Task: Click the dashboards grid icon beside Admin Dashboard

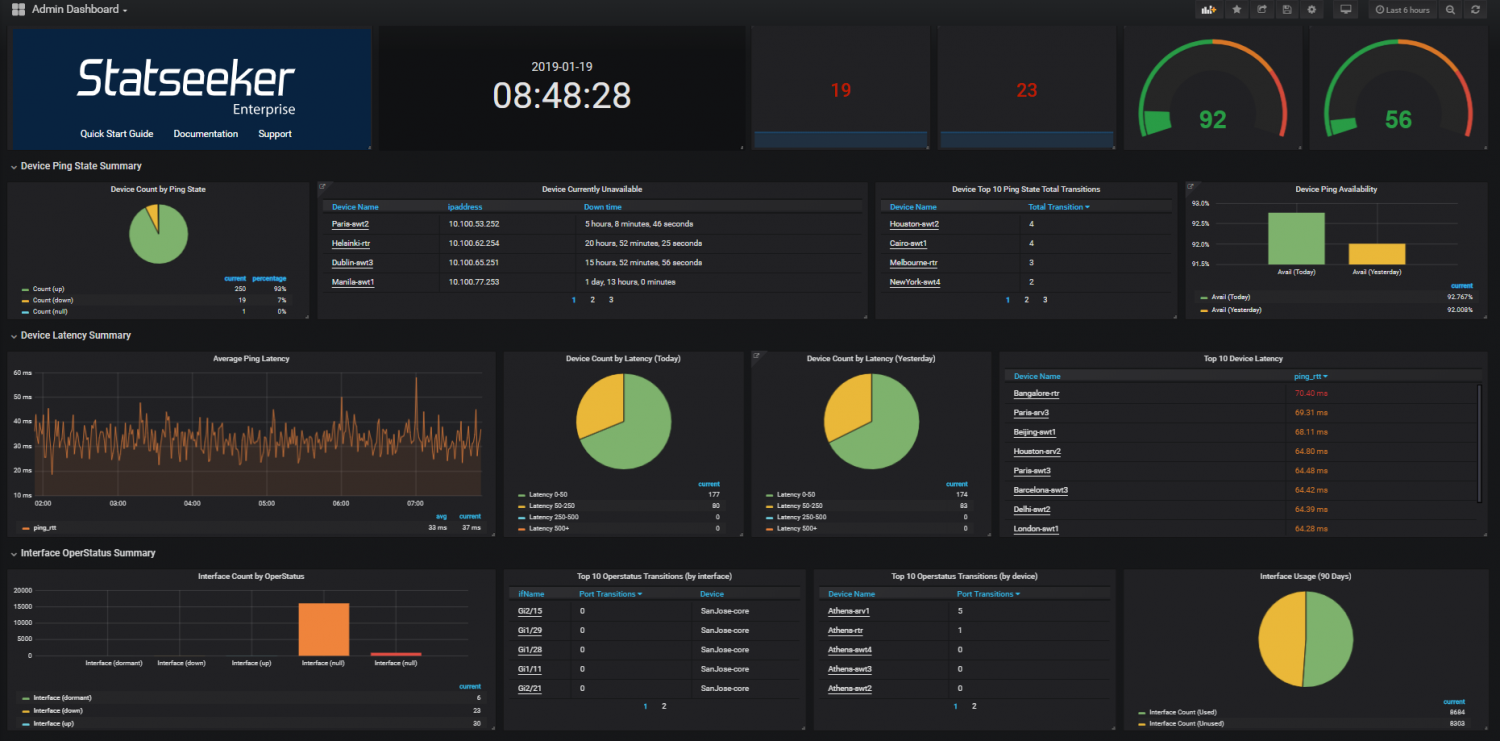Action: [18, 10]
